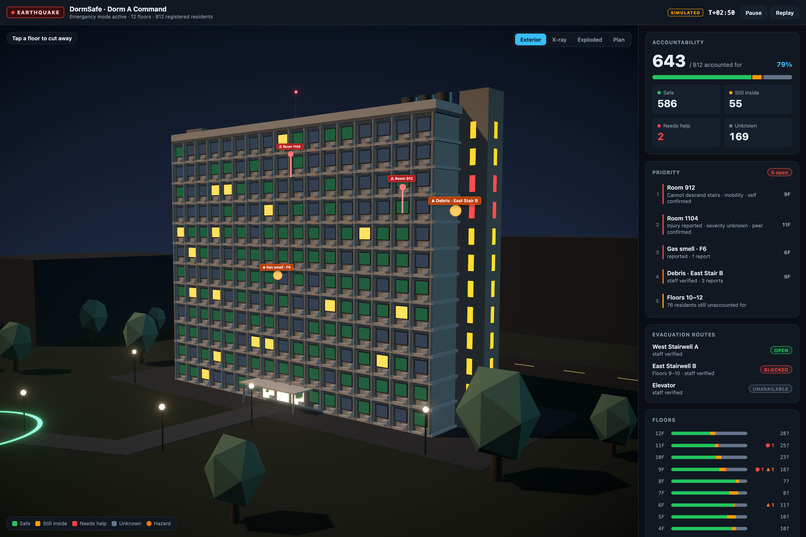This screenshot has height=537, width=806.
Task: Select the East Stairwell B route
Action: (x=722, y=369)
